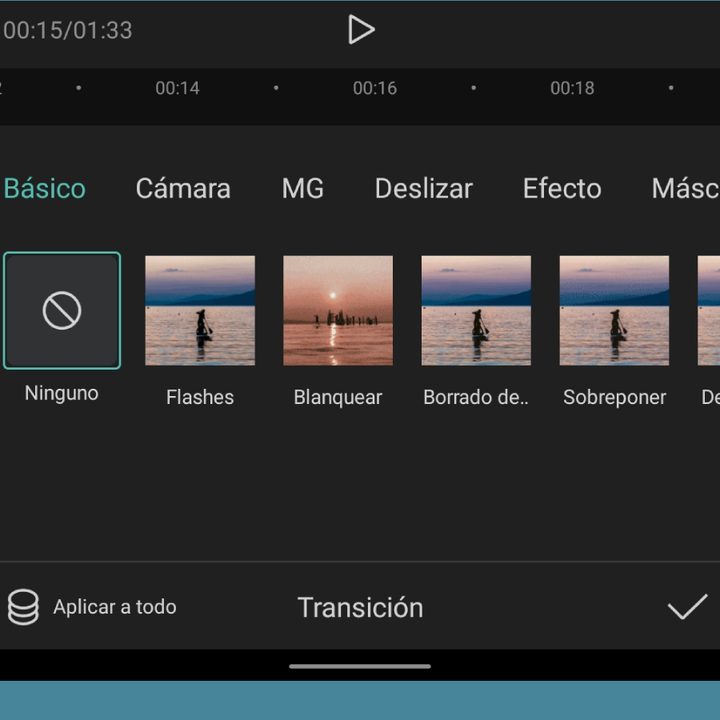Click the 00:16 timeline marker
This screenshot has height=720, width=720.
(x=375, y=88)
